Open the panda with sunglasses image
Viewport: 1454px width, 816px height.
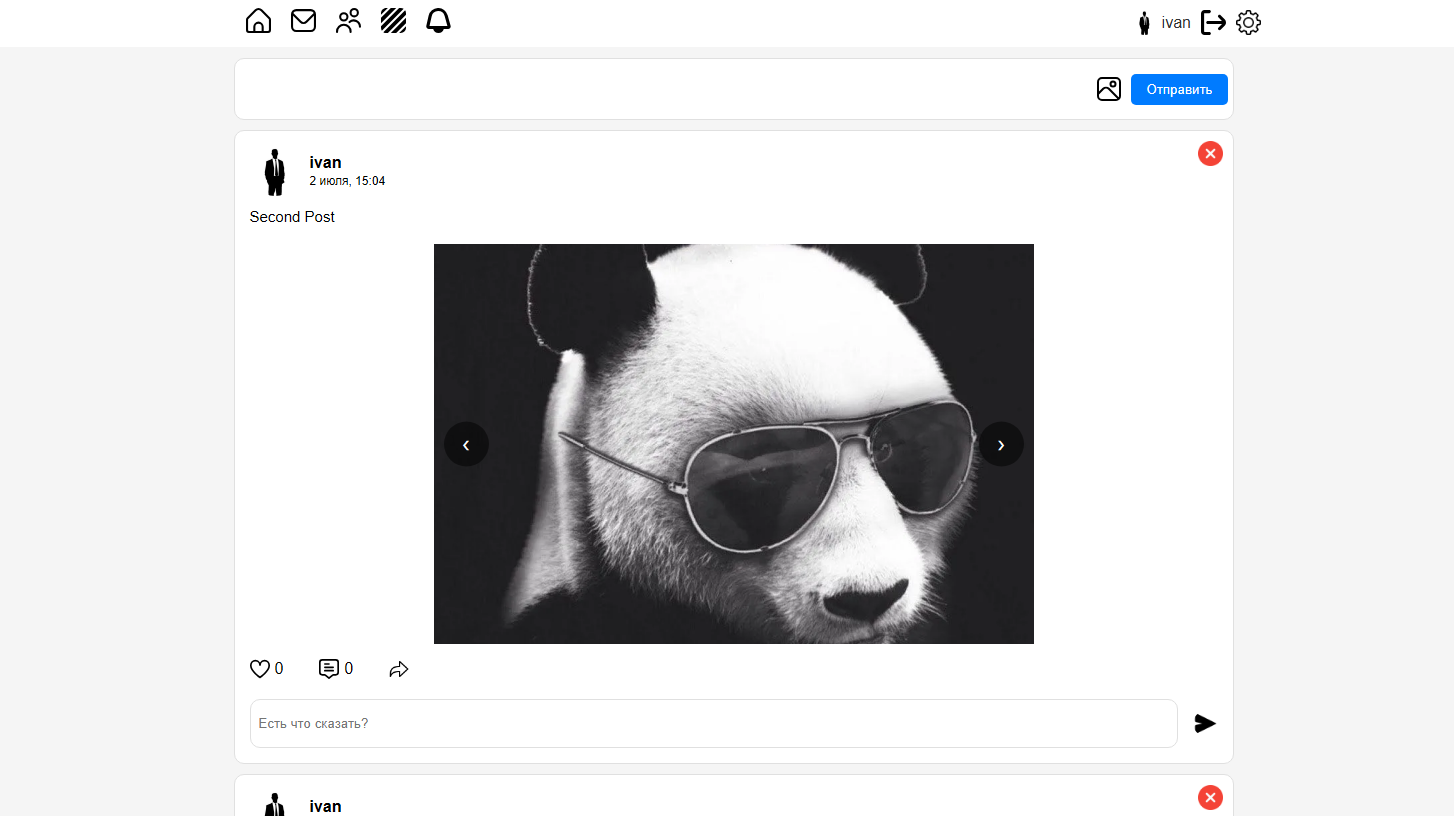(x=734, y=444)
